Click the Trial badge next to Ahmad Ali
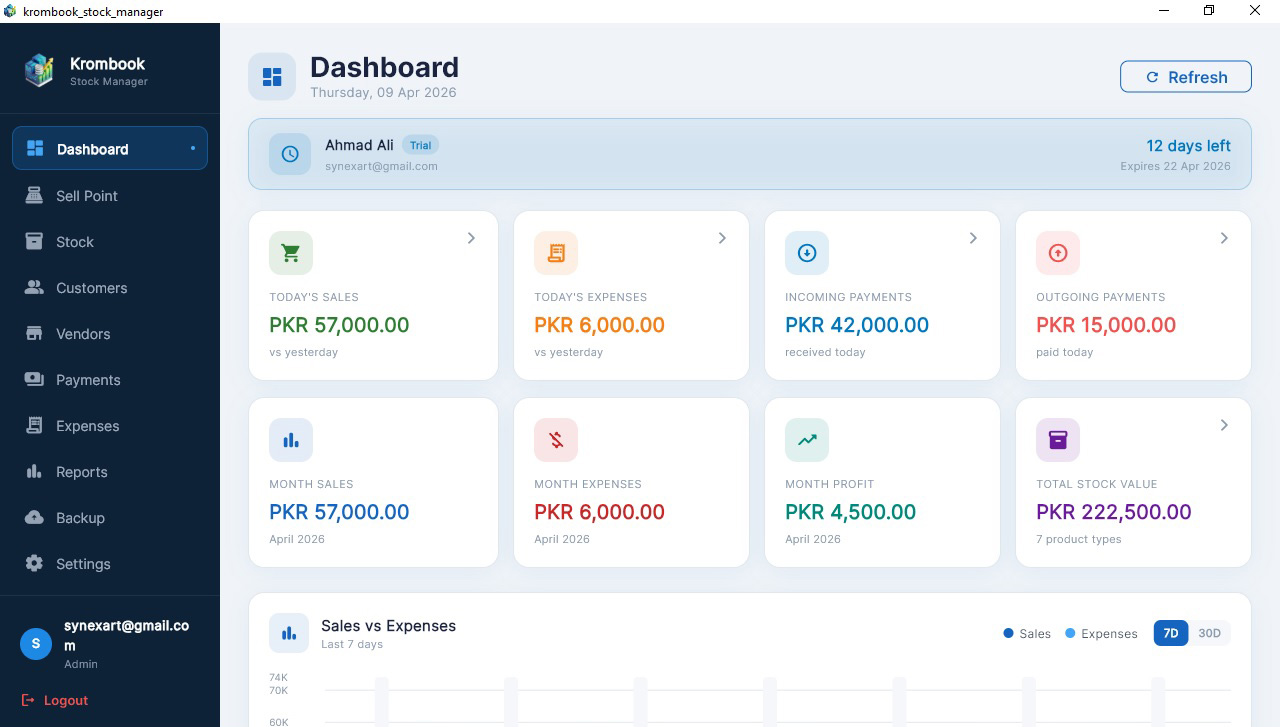The height and width of the screenshot is (727, 1280). click(421, 145)
